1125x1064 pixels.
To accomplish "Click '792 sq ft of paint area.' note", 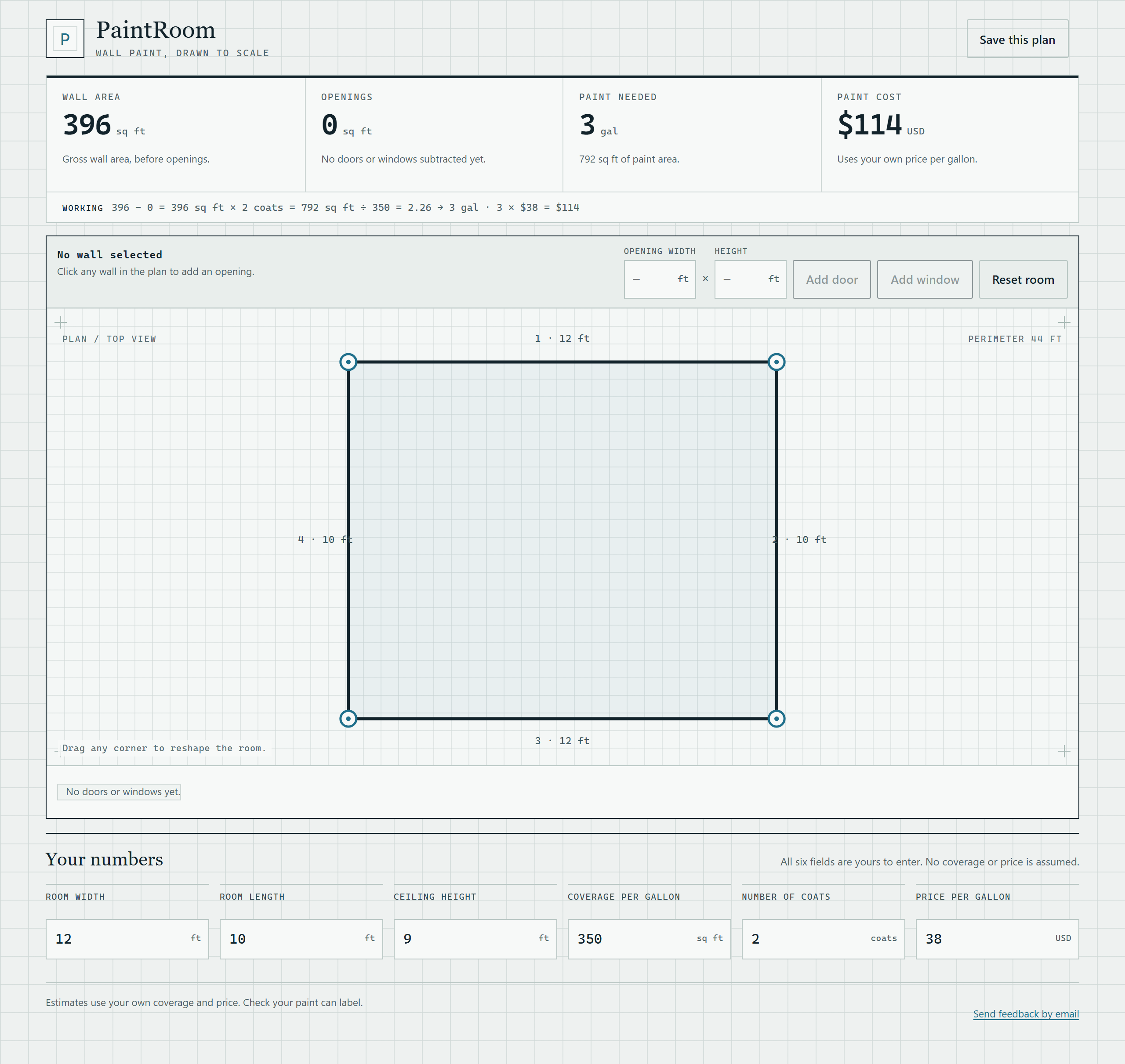I will pos(628,159).
